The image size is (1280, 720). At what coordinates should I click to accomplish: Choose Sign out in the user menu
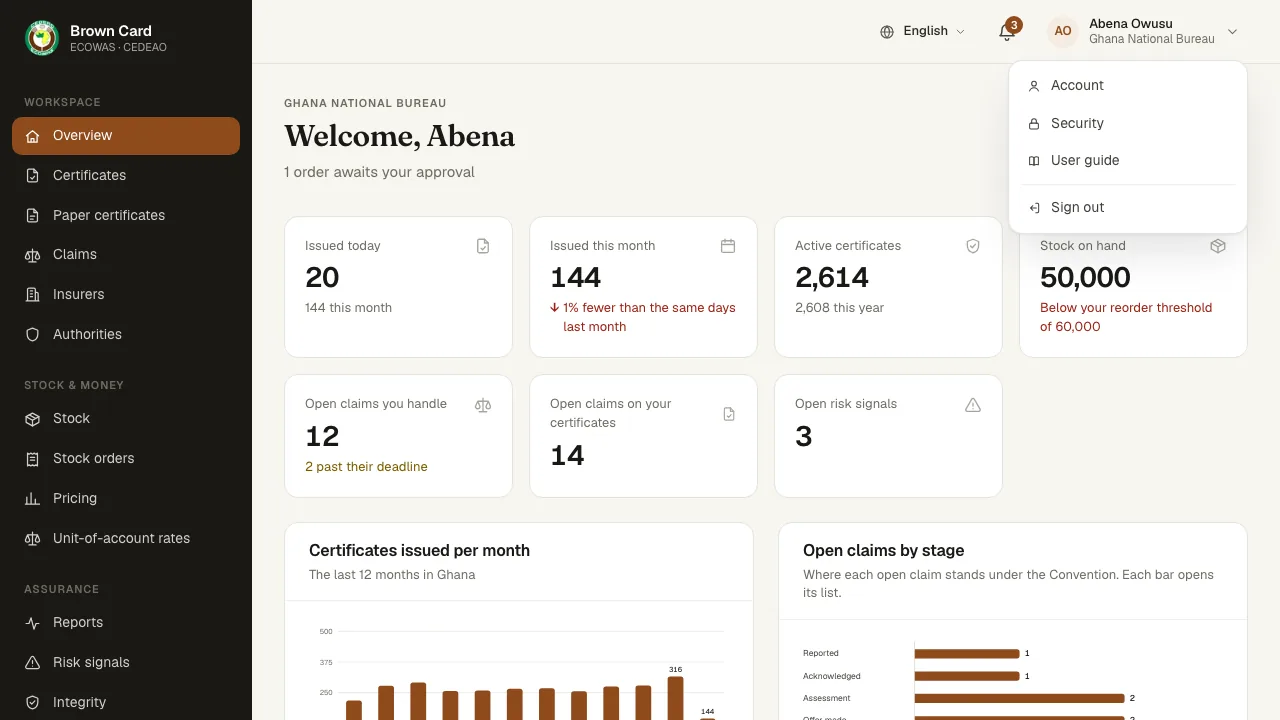pyautogui.click(x=1128, y=208)
